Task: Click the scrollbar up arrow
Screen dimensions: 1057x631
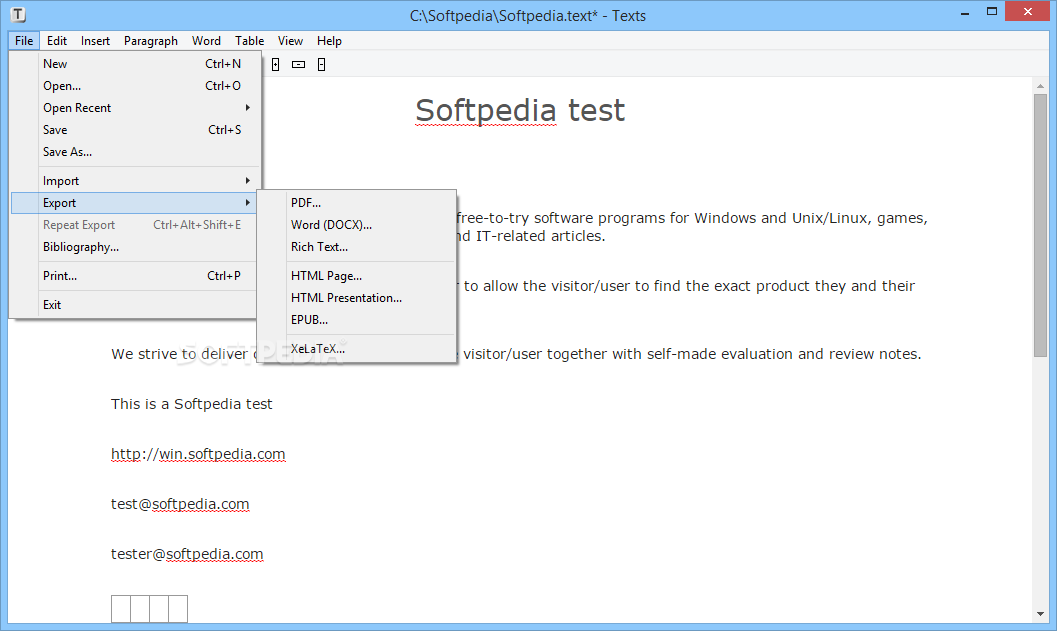Action: [1040, 85]
